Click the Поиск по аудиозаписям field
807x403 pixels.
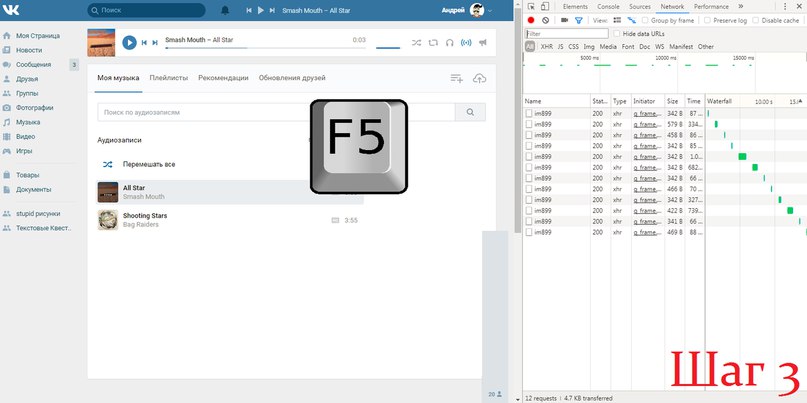click(276, 112)
